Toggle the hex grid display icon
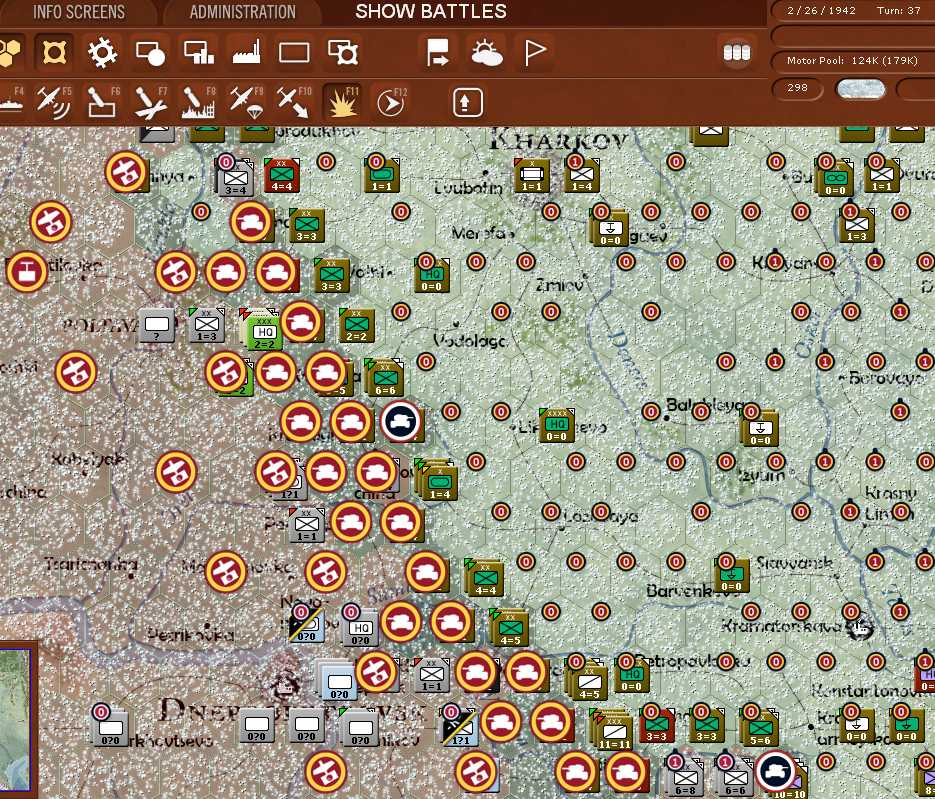This screenshot has width=935, height=799. [x=10, y=52]
